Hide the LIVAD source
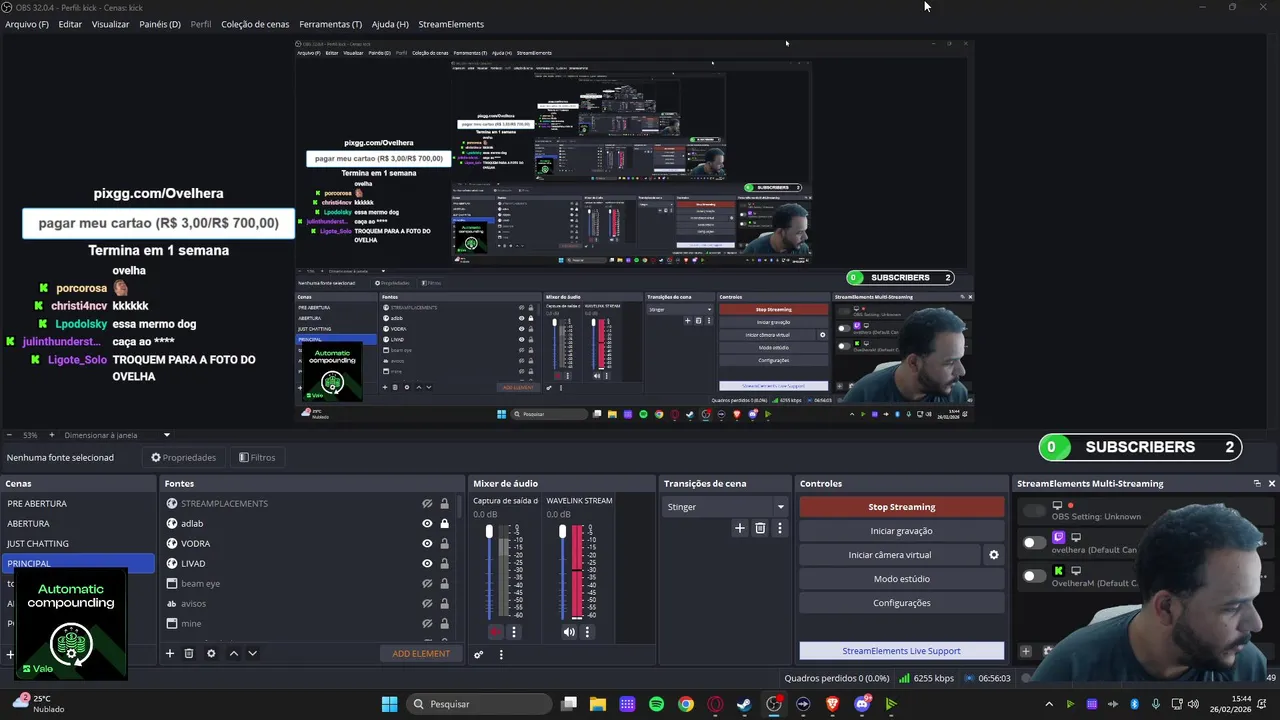The width and height of the screenshot is (1280, 720). (x=427, y=563)
